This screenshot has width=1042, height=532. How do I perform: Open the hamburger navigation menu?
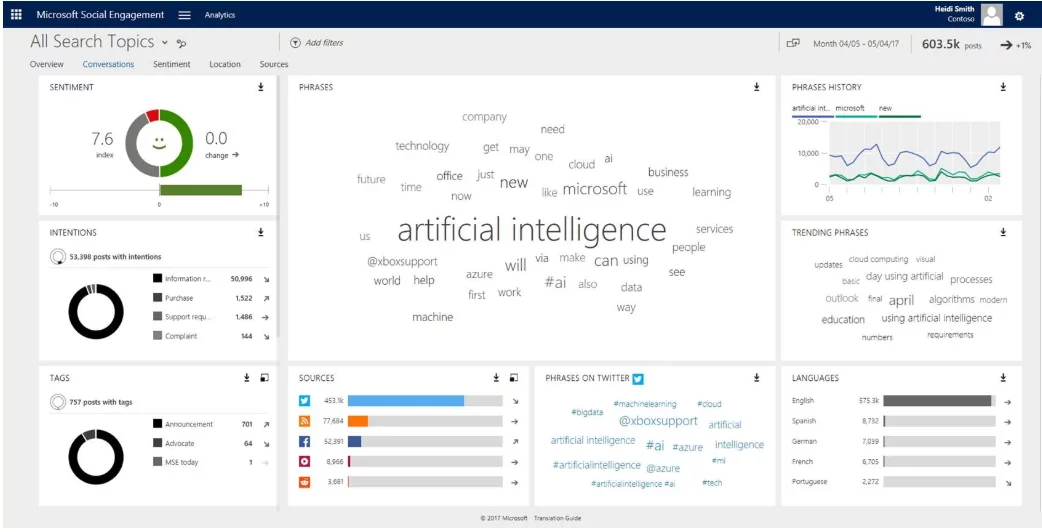pos(185,15)
